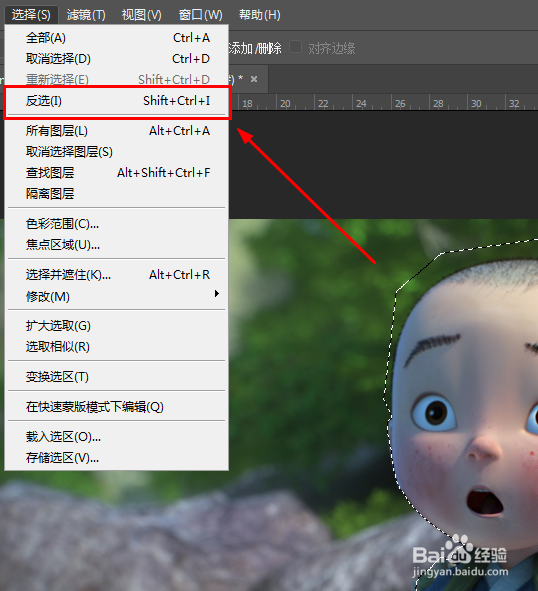Open the 滤镜(T) menu
Image resolution: width=538 pixels, height=591 pixels.
[86, 15]
